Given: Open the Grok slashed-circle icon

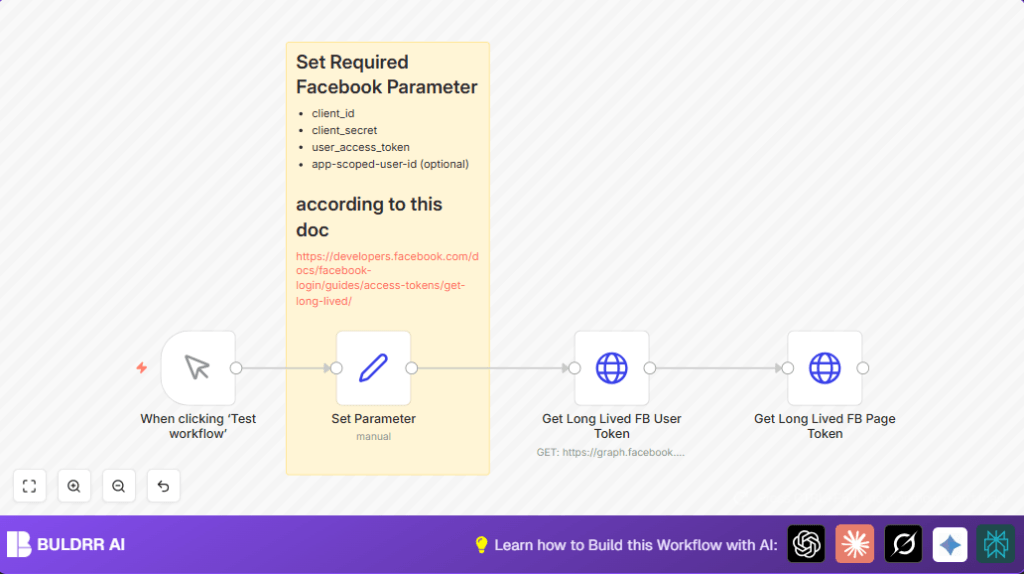Looking at the screenshot, I should click(903, 544).
